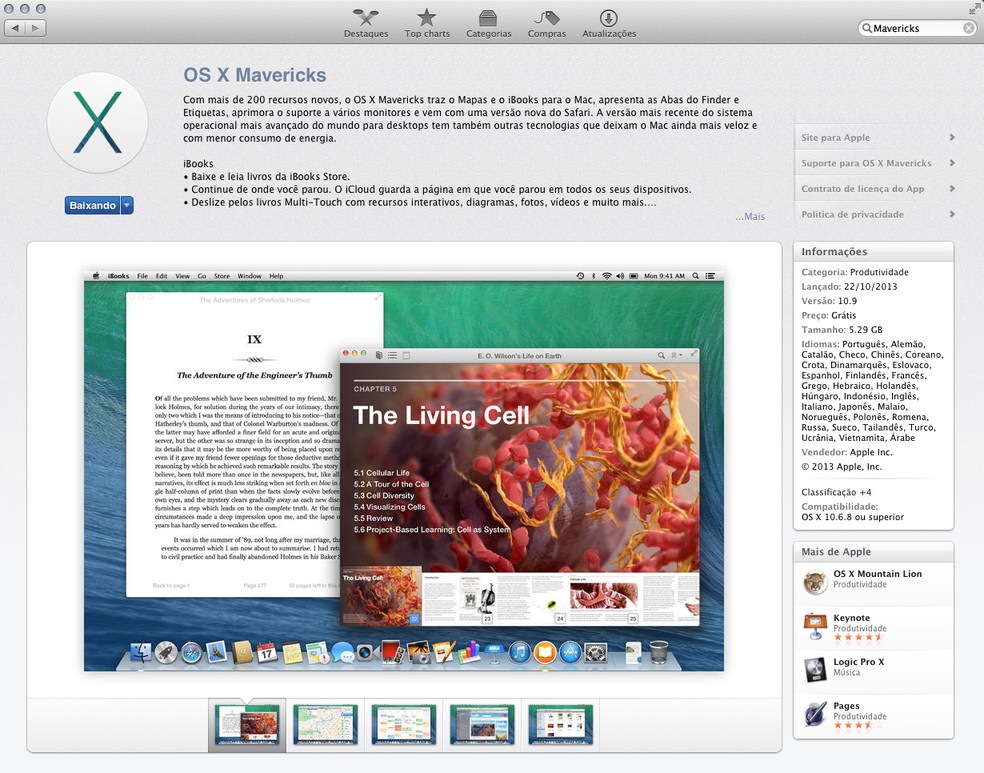Select the first iBooks screenshot thumbnail
984x773 pixels.
pos(247,725)
